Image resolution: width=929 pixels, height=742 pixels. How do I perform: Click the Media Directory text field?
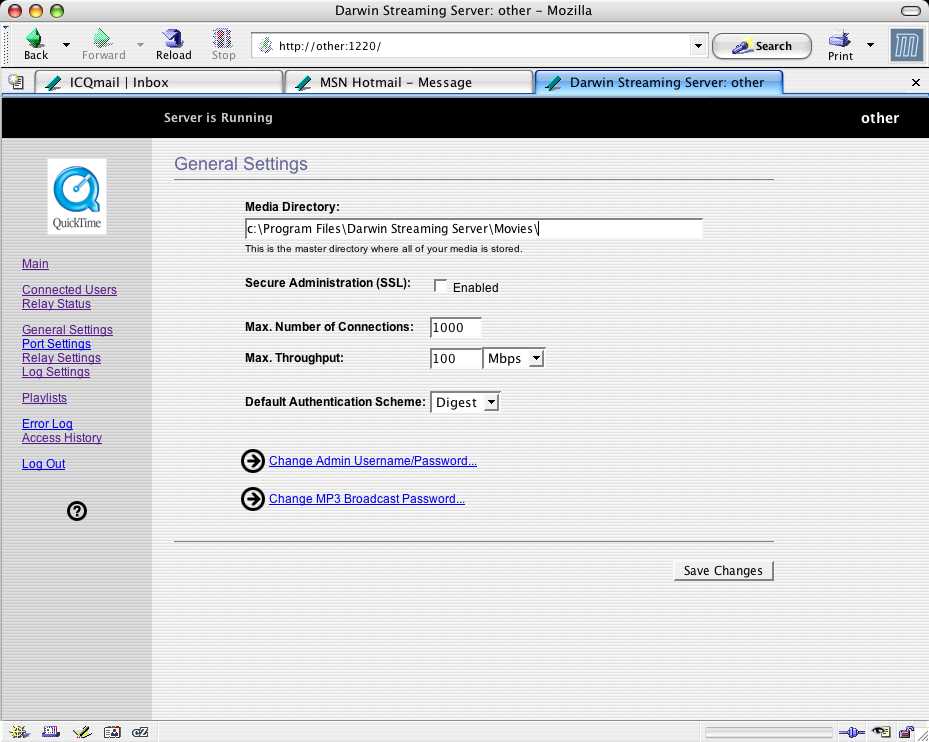pos(473,228)
